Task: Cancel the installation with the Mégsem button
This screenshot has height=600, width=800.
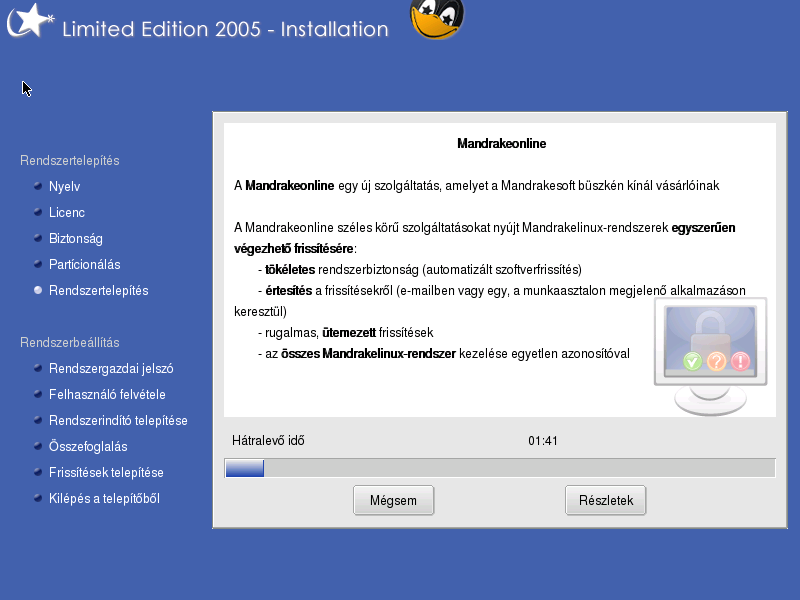Action: [x=393, y=501]
